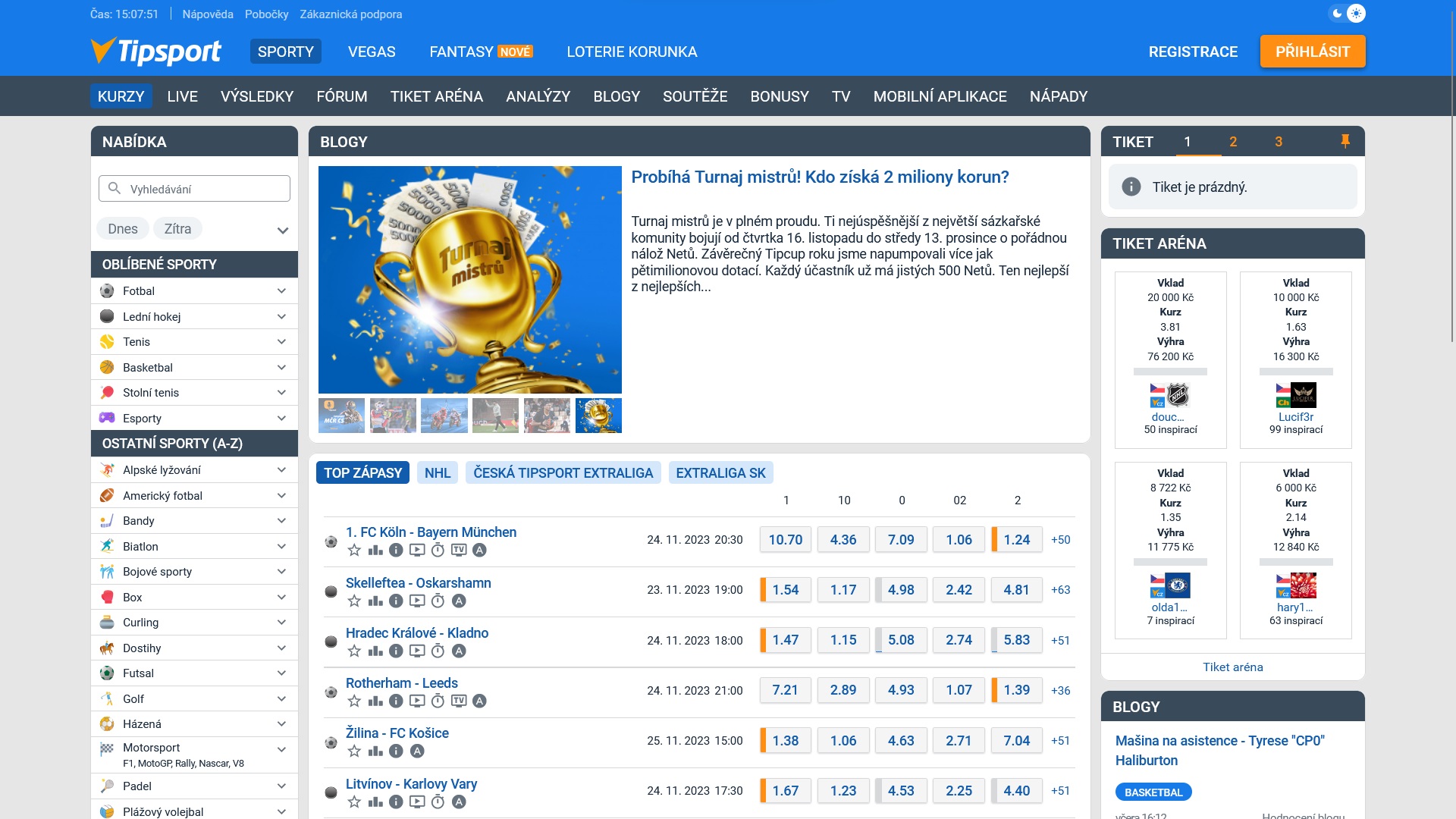Toggle the dark/light theme switch
The width and height of the screenshot is (1456, 819).
coord(1347,14)
